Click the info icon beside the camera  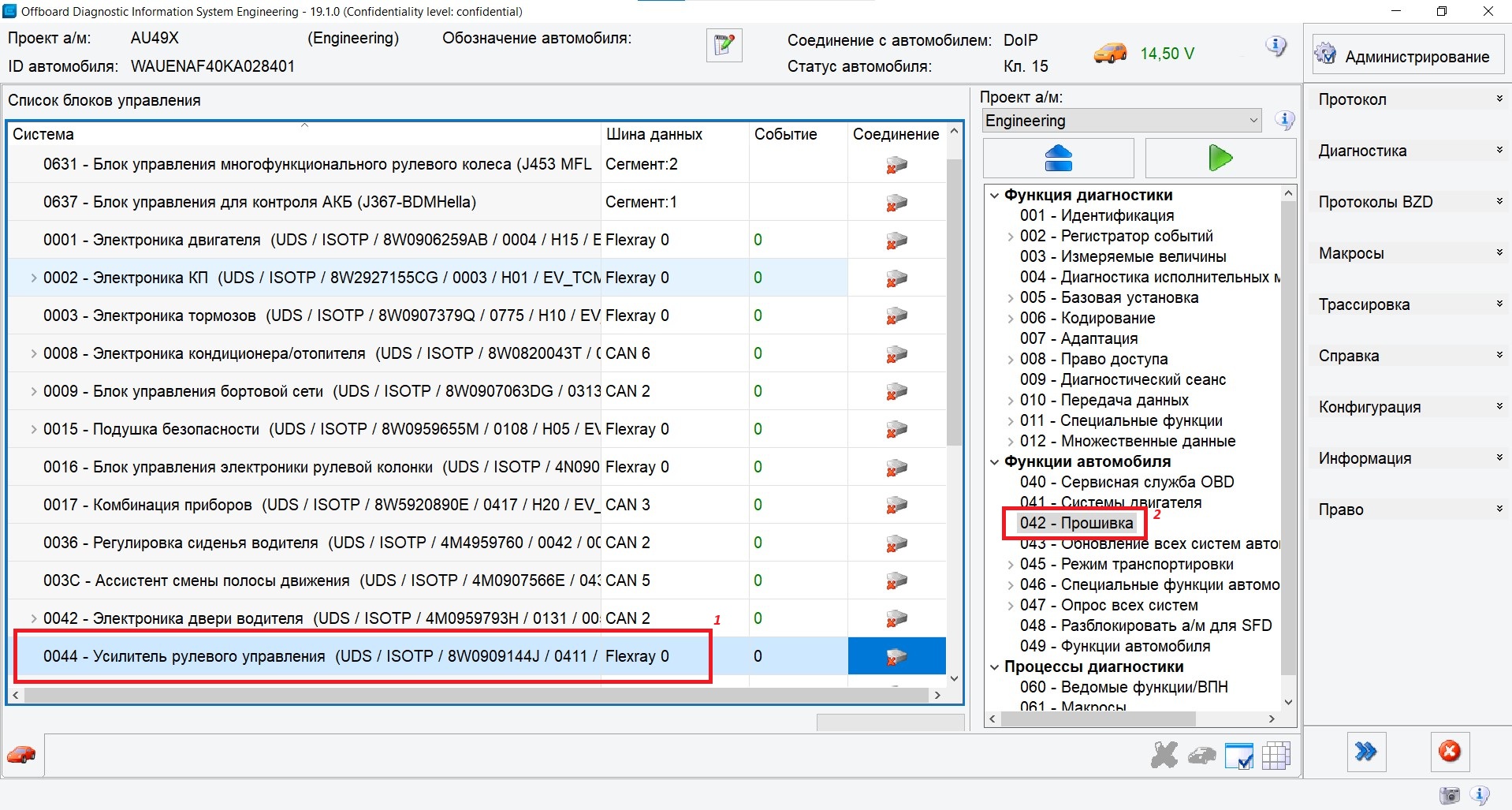pyautogui.click(x=1480, y=795)
